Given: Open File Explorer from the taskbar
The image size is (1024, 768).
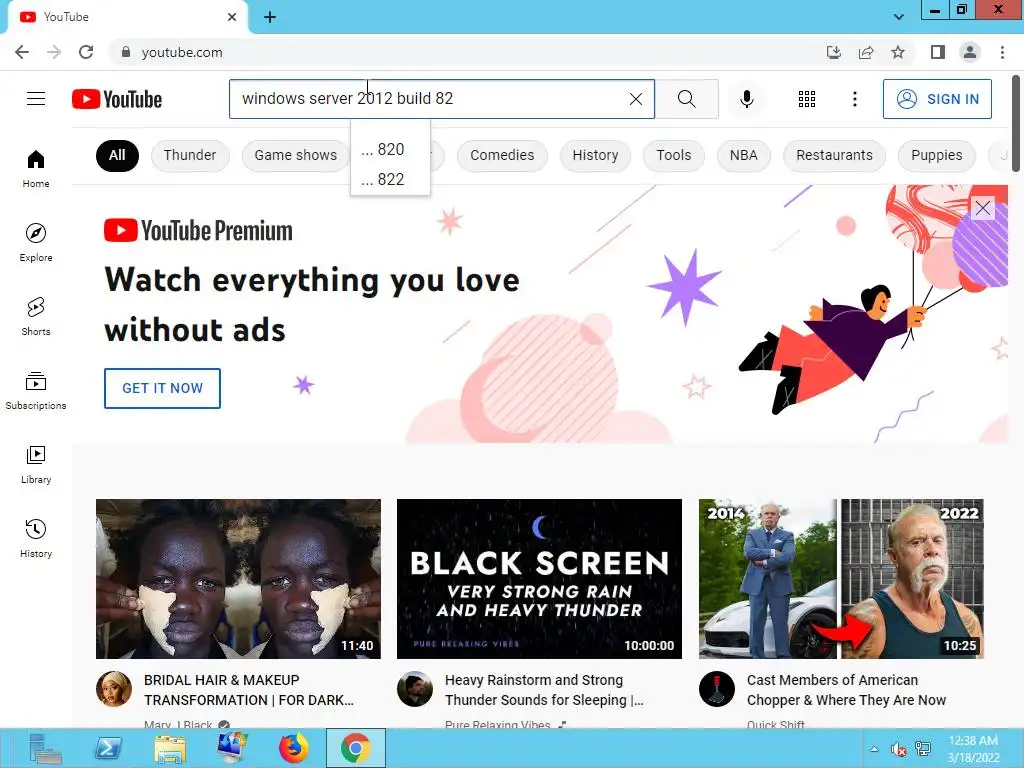Looking at the screenshot, I should pos(170,748).
